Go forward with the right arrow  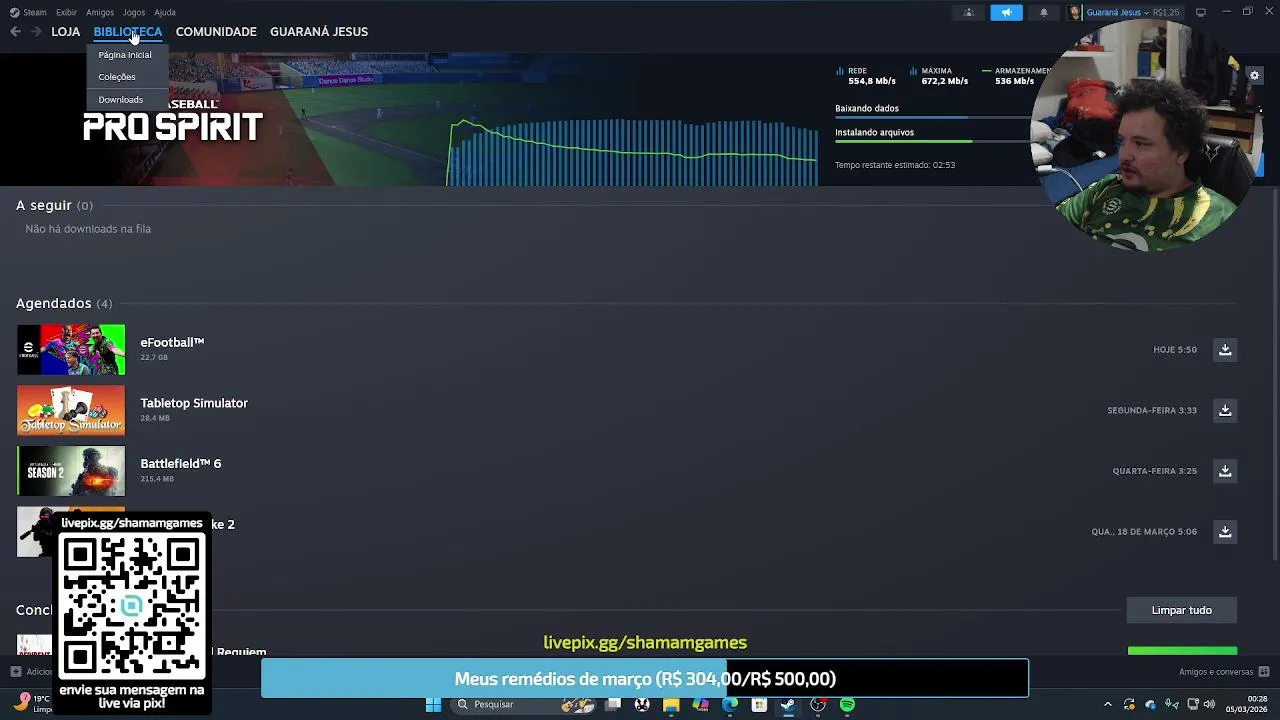(36, 32)
